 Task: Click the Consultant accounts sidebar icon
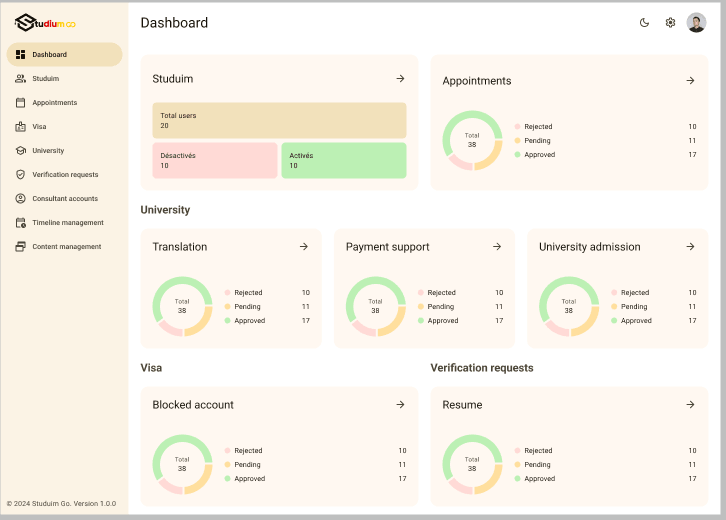[21, 199]
